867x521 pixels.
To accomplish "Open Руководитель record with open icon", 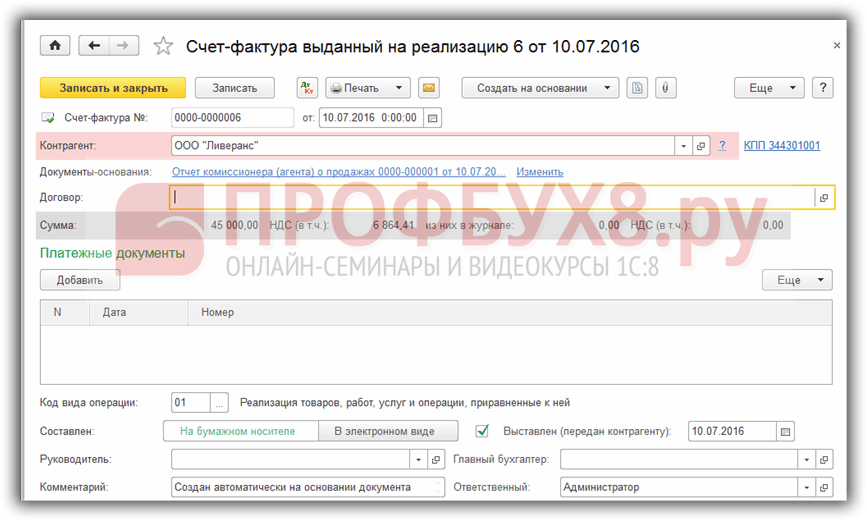I will pos(436,460).
